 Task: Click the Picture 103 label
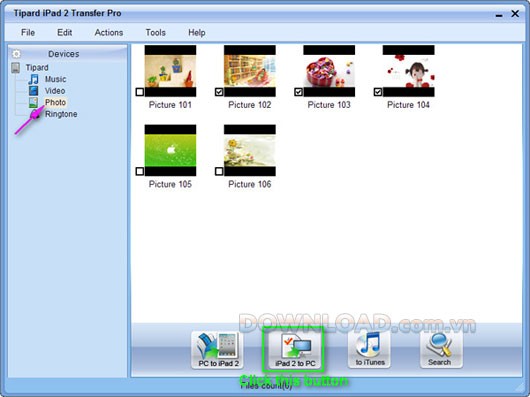click(329, 105)
